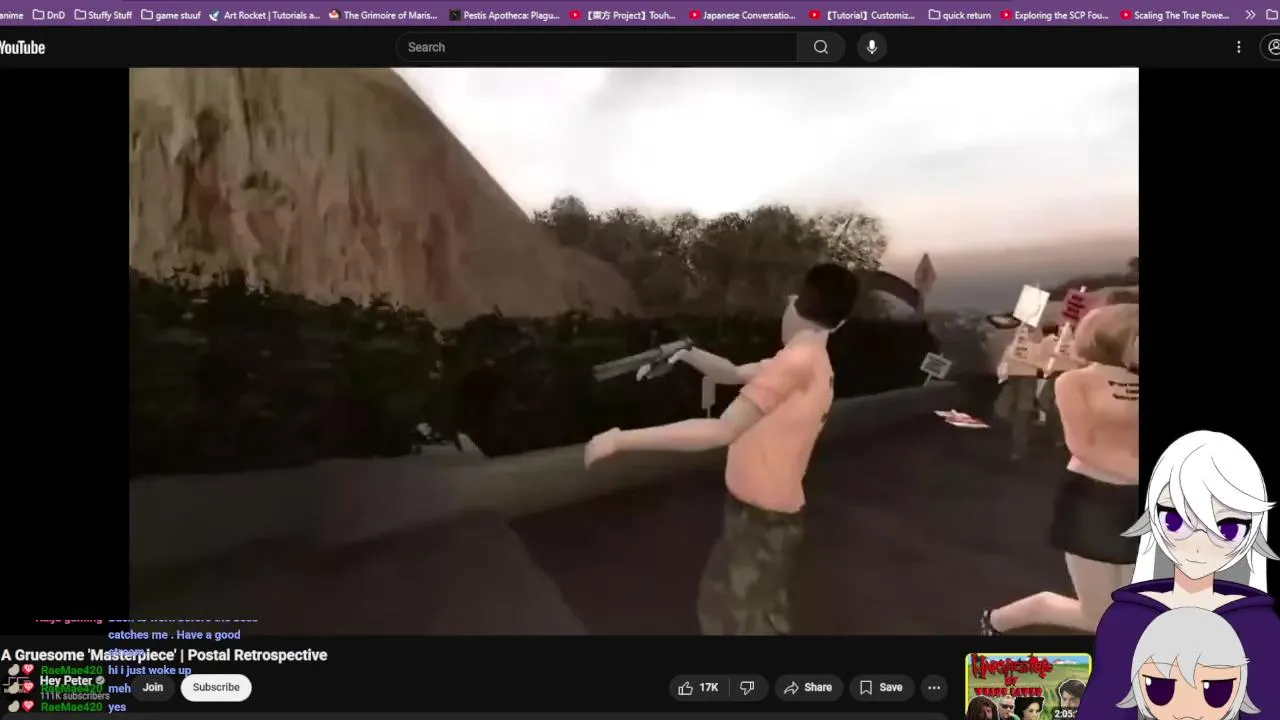Open The Grimoire of Marisa bookmark

(x=383, y=15)
